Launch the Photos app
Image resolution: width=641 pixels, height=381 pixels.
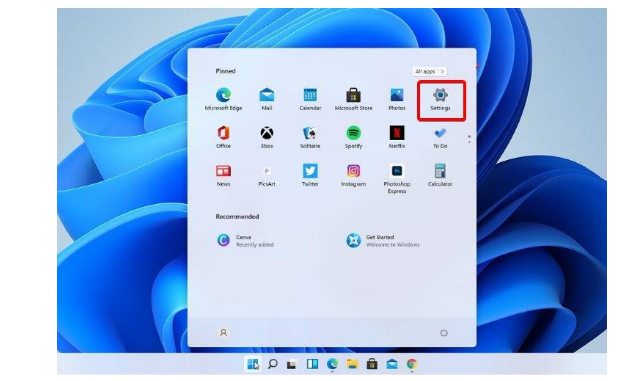tap(397, 99)
